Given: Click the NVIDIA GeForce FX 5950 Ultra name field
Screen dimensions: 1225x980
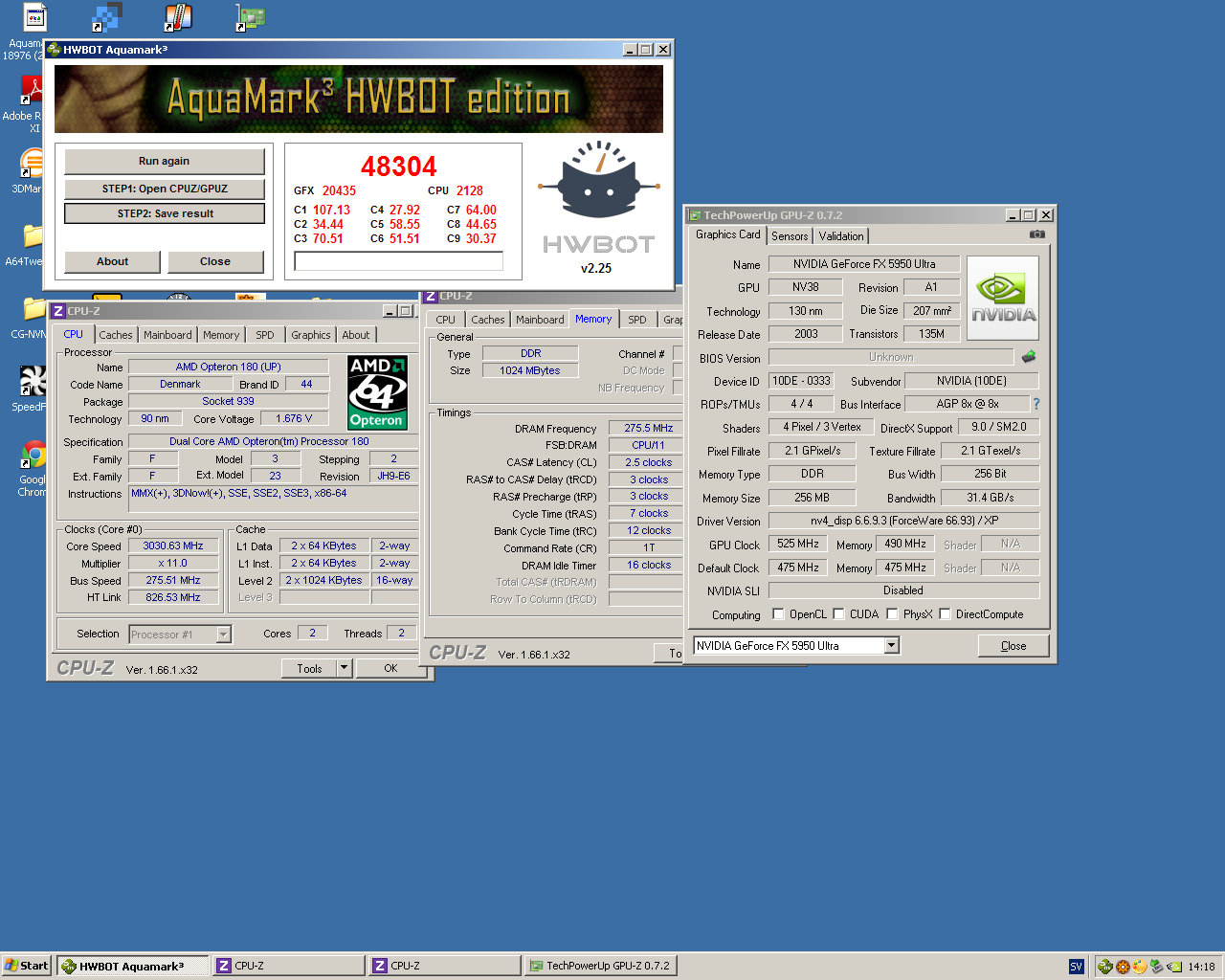Looking at the screenshot, I should pyautogui.click(x=864, y=264).
